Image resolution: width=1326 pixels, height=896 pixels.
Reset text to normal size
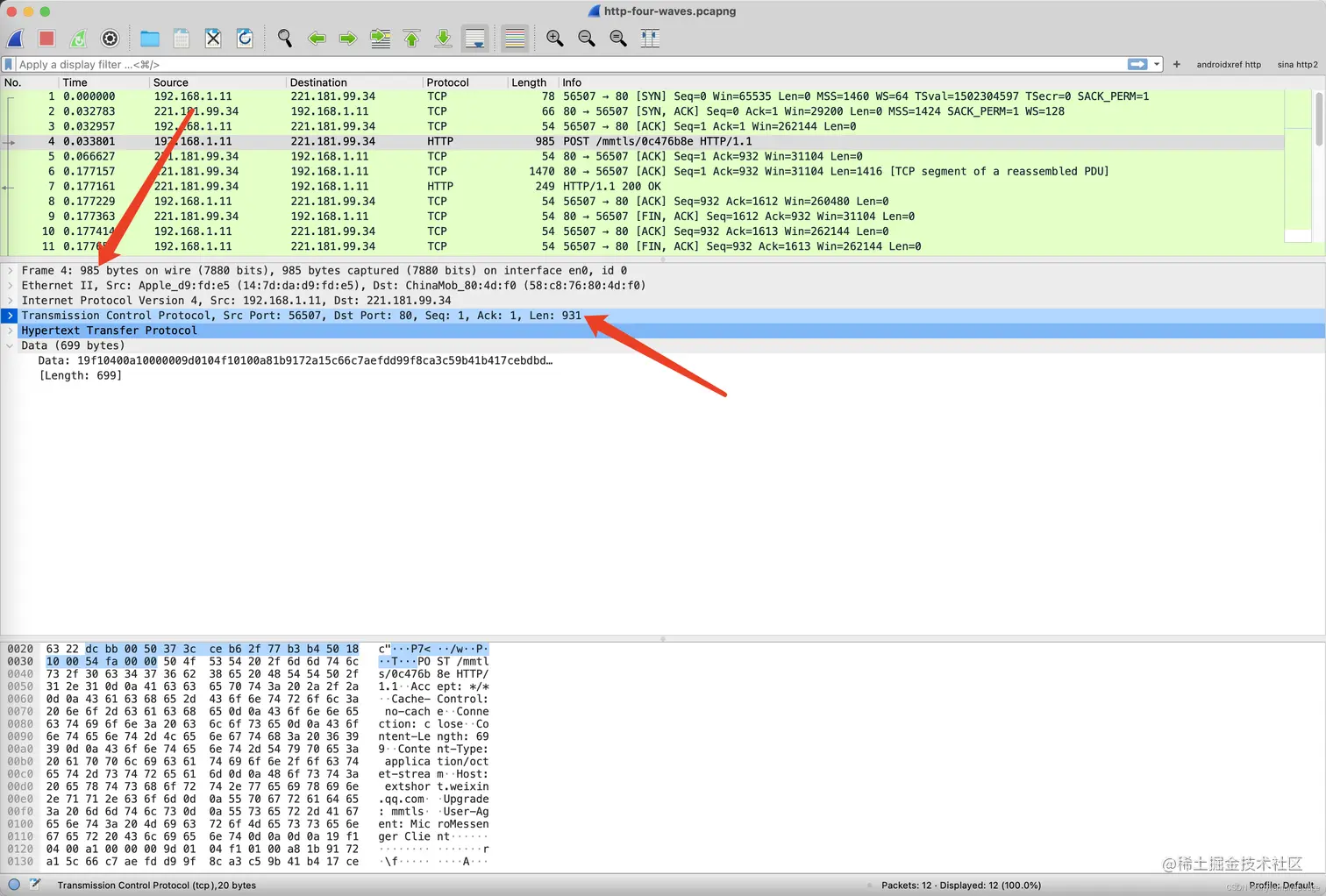coord(617,38)
